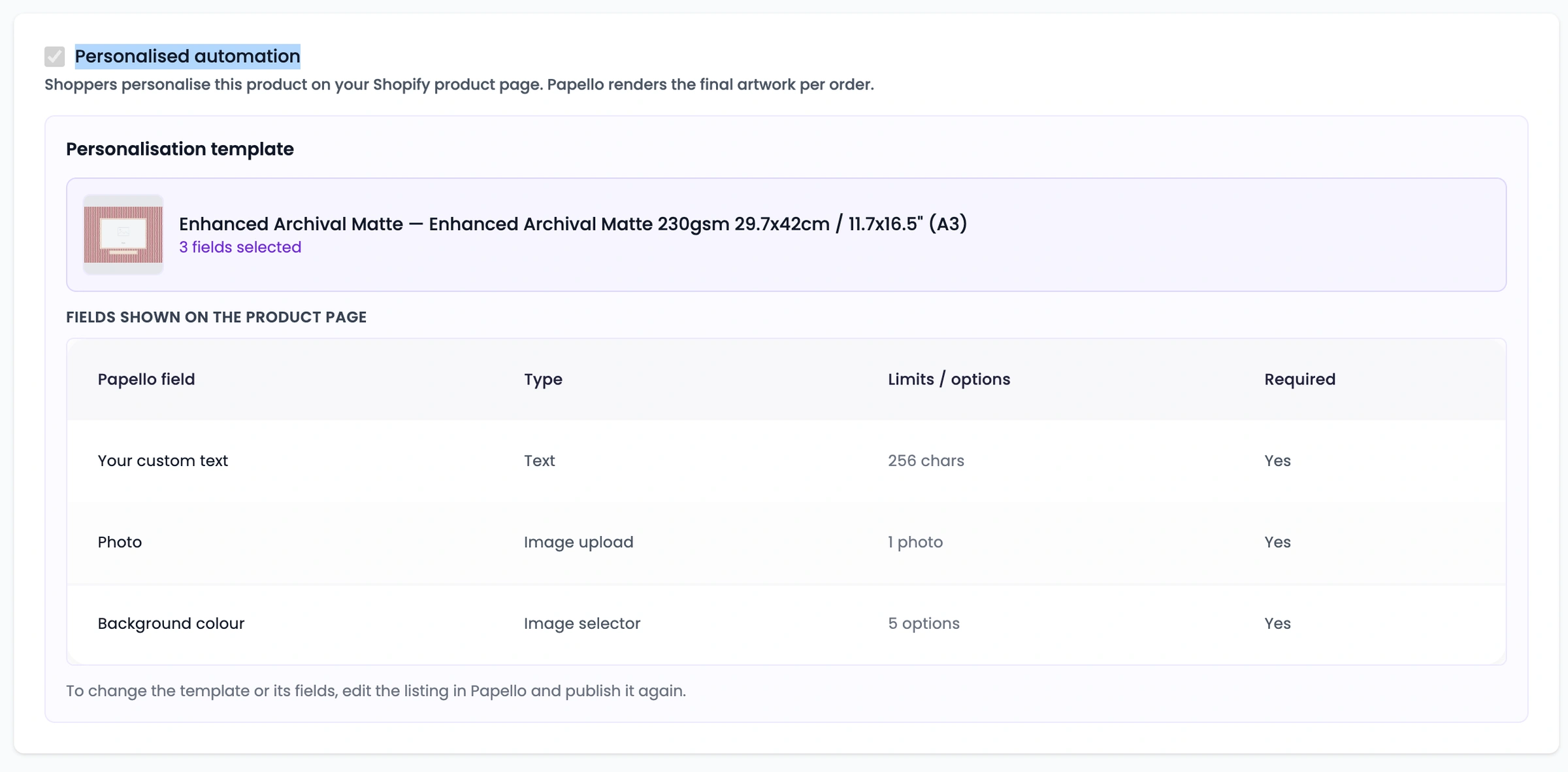Screen dimensions: 1568x772
Task: Click the 'Image selector' type cell
Action: [582, 624]
